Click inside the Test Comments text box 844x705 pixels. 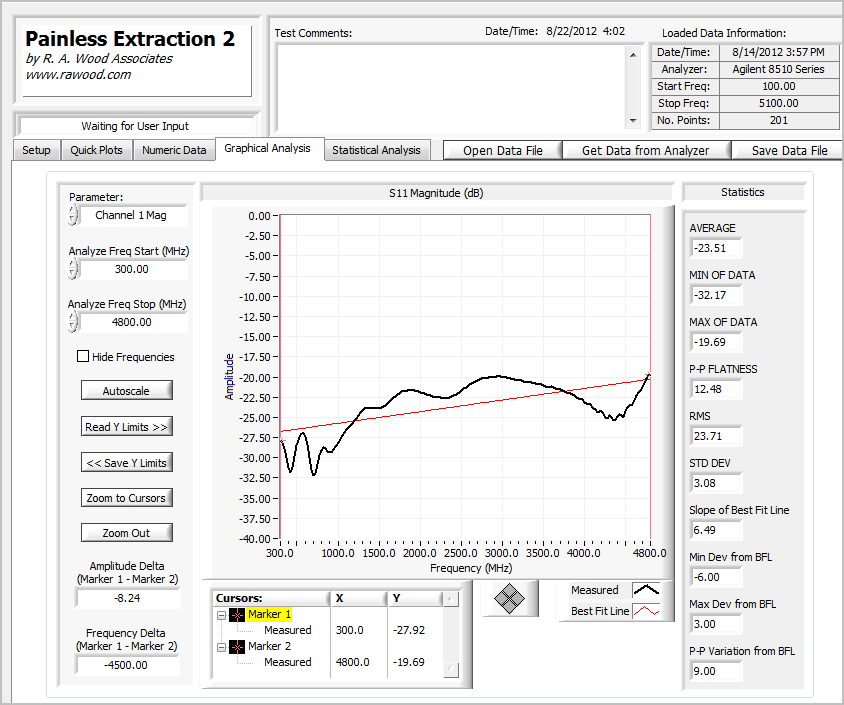click(x=451, y=86)
